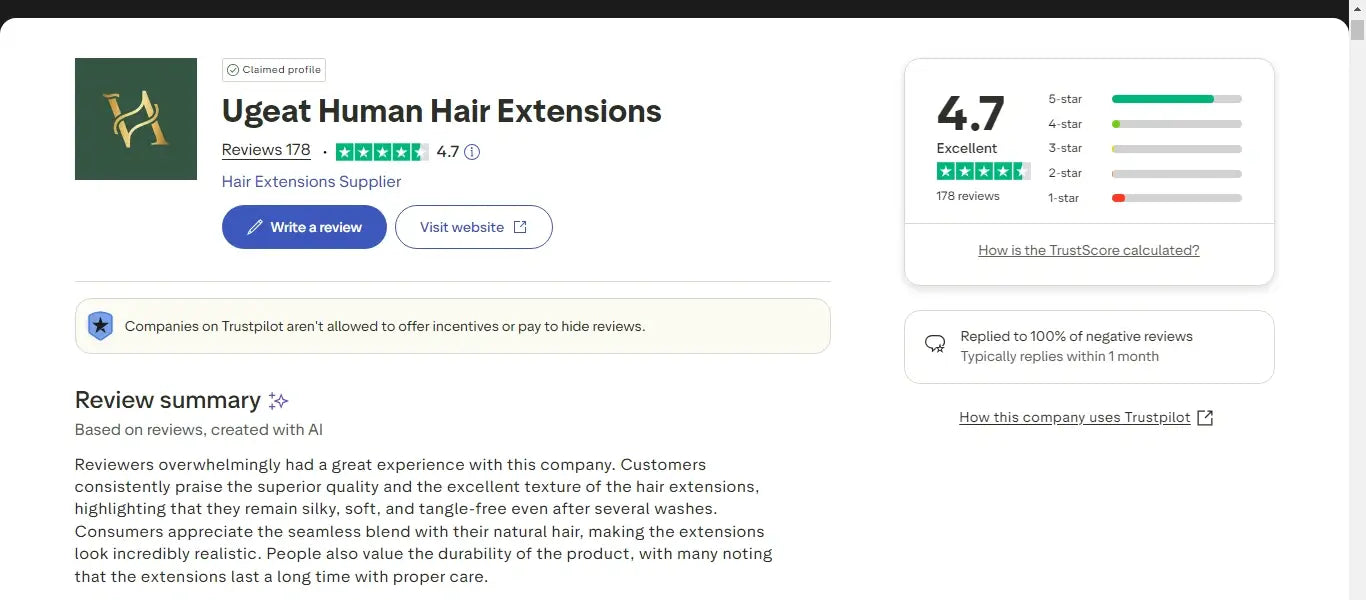Viewport: 1366px width, 600px height.
Task: Filter reviews by the 5-star bar
Action: [x=1176, y=99]
